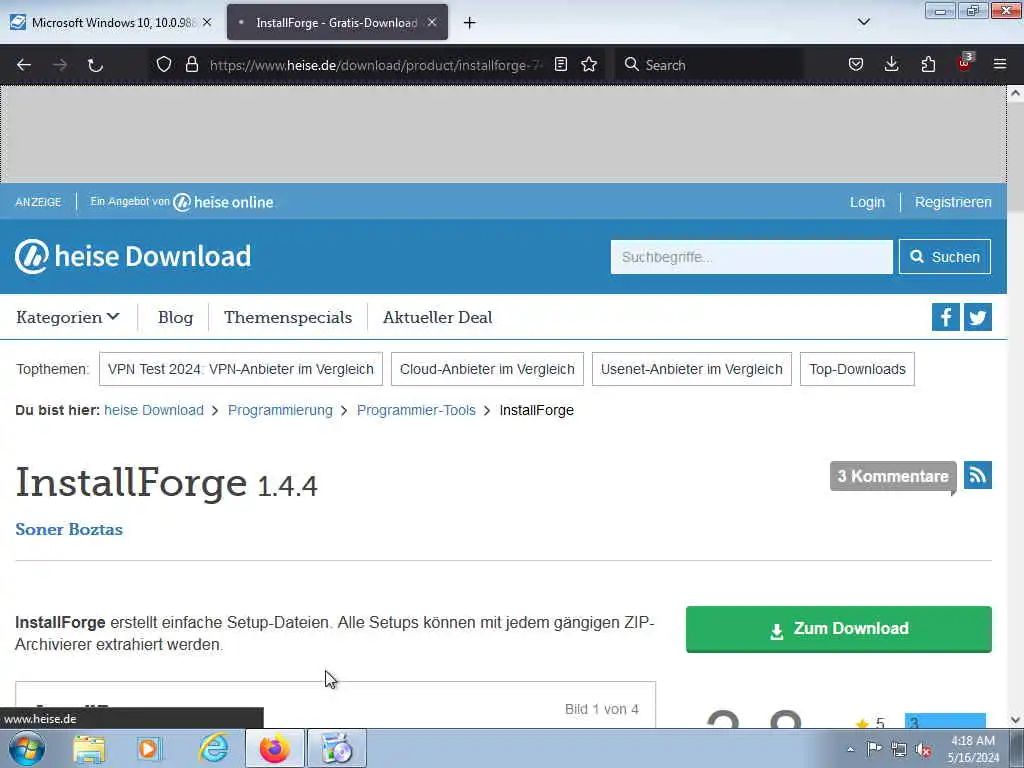Open the list all tabs chevron
This screenshot has width=1024, height=768.
(x=863, y=22)
